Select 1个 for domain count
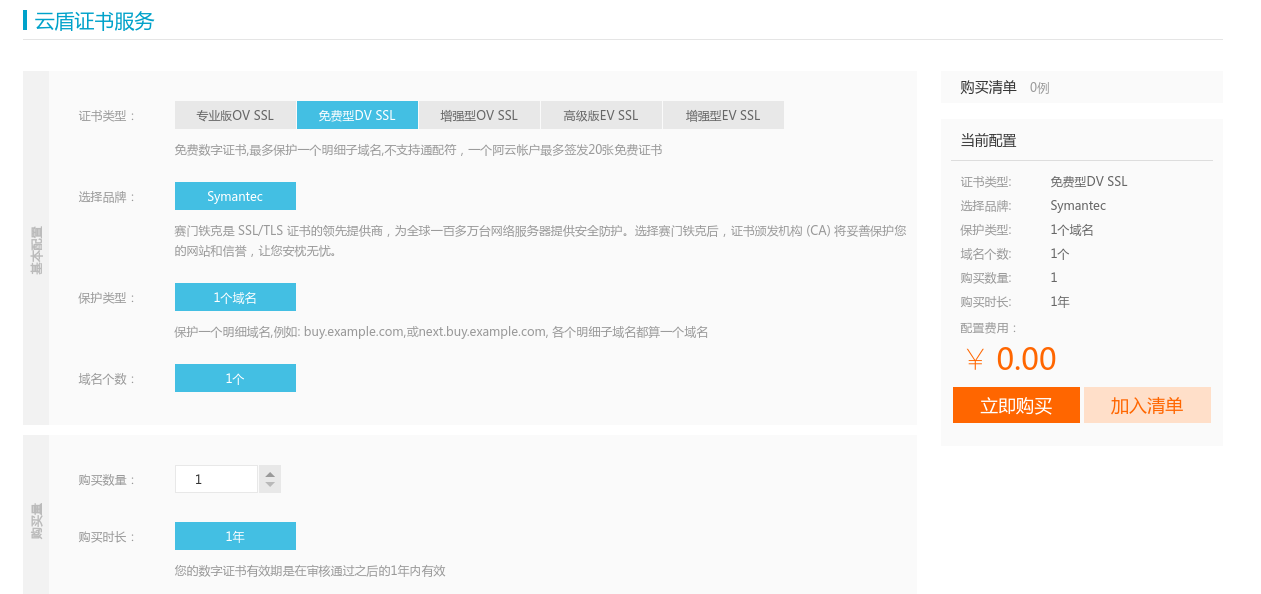Viewport: 1261px width, 594px height. pos(235,377)
